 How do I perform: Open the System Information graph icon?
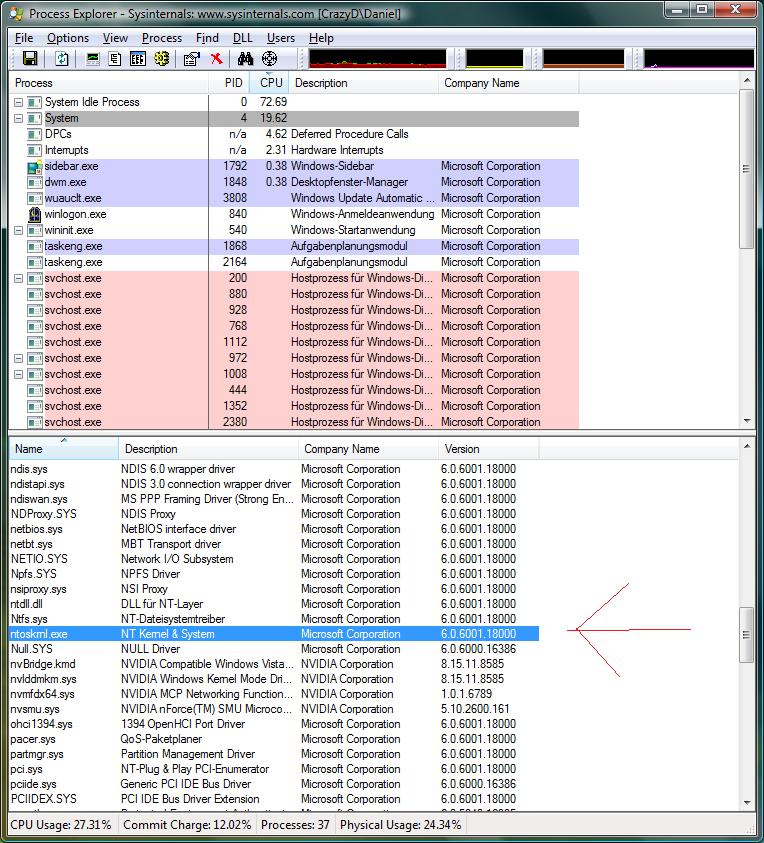pyautogui.click(x=92, y=59)
